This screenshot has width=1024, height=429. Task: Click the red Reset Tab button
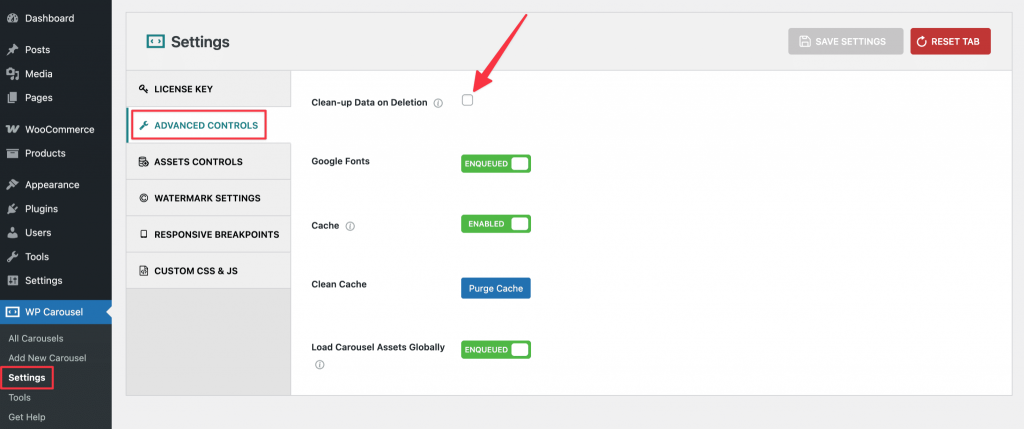tap(950, 41)
